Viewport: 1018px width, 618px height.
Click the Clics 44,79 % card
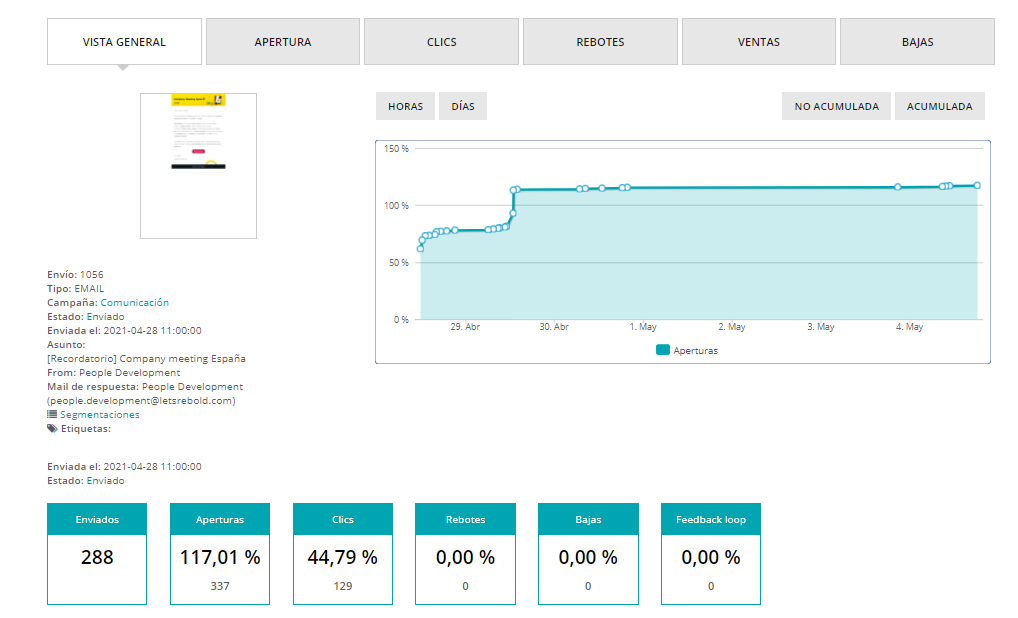coord(342,554)
